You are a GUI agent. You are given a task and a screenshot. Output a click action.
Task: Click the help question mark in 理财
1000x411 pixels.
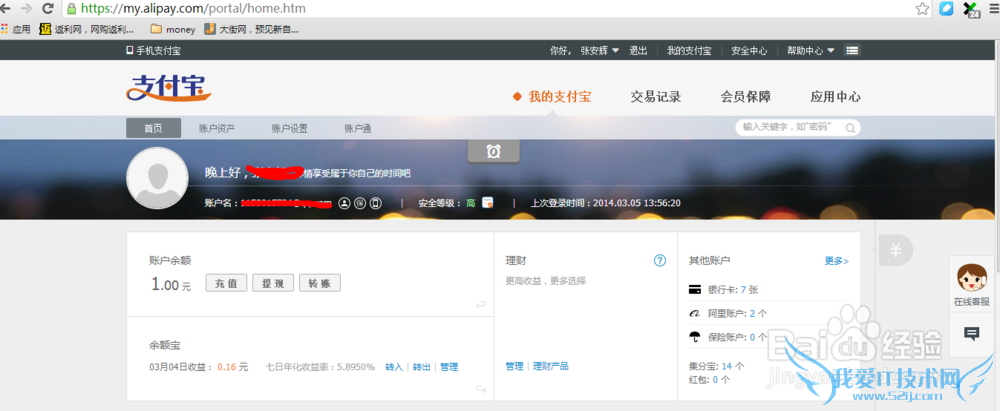click(x=660, y=260)
